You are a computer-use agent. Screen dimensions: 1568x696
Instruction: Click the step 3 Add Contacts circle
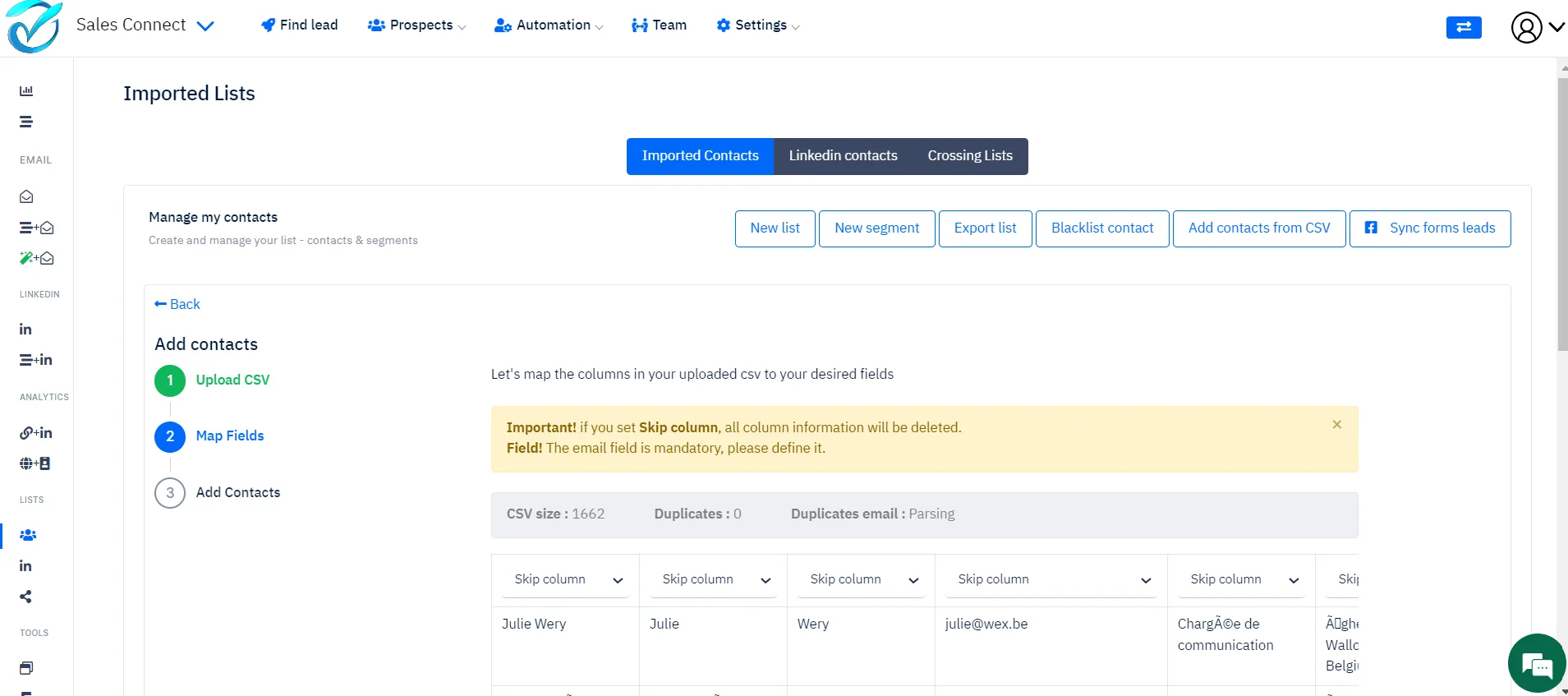tap(170, 493)
